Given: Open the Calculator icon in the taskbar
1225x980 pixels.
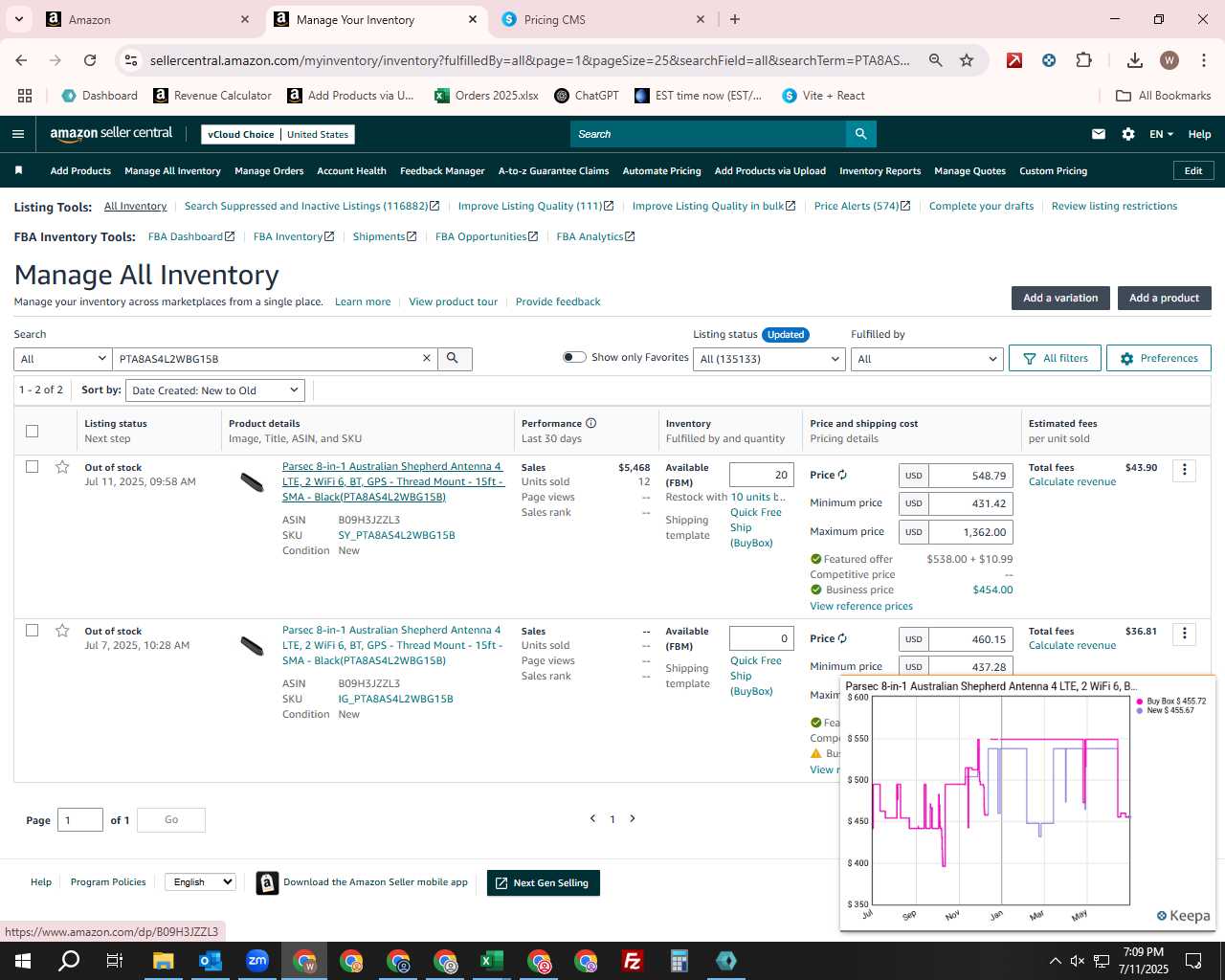Looking at the screenshot, I should 679,961.
